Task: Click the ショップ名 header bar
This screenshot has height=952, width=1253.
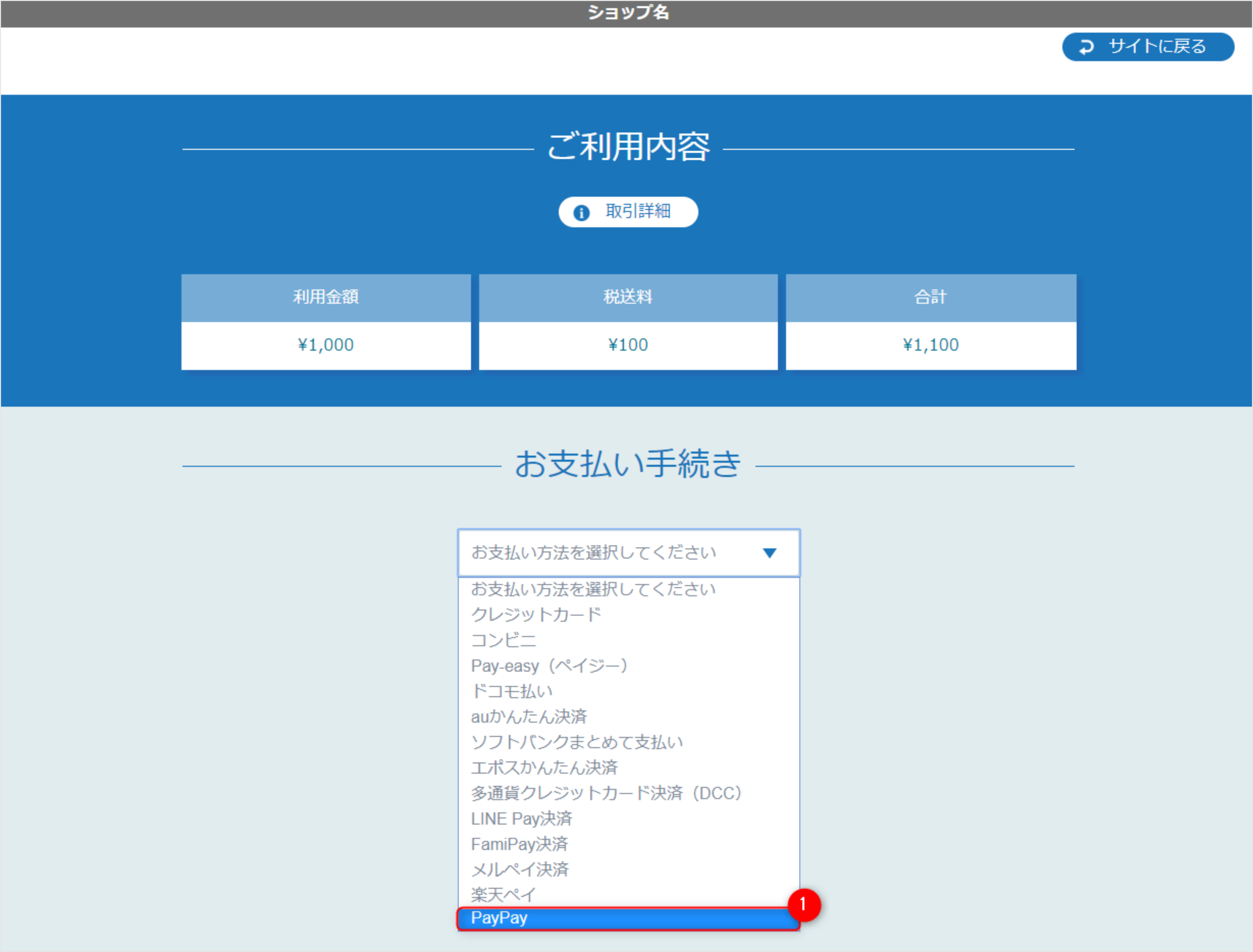Action: (x=626, y=13)
